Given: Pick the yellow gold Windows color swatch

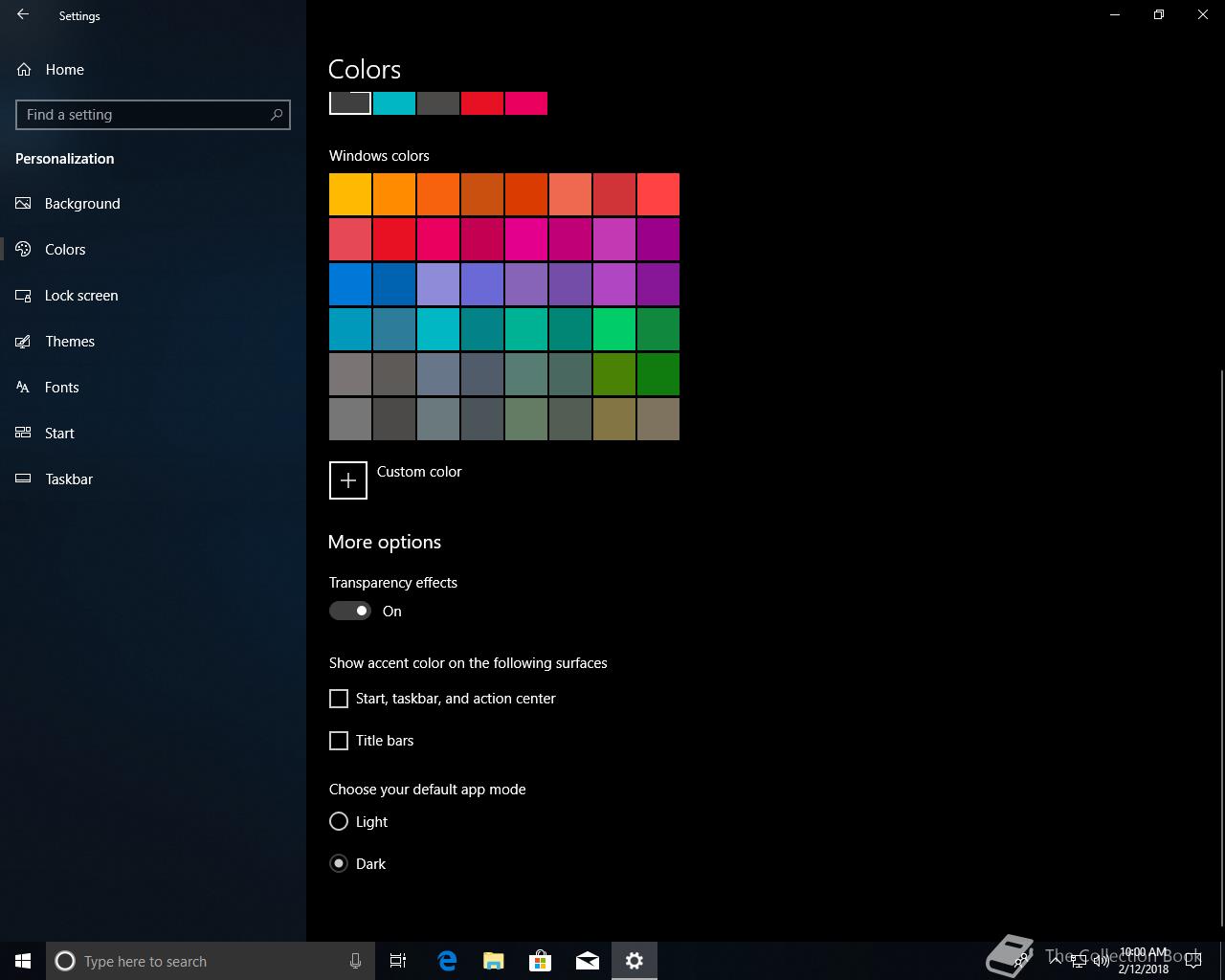Looking at the screenshot, I should 350,194.
